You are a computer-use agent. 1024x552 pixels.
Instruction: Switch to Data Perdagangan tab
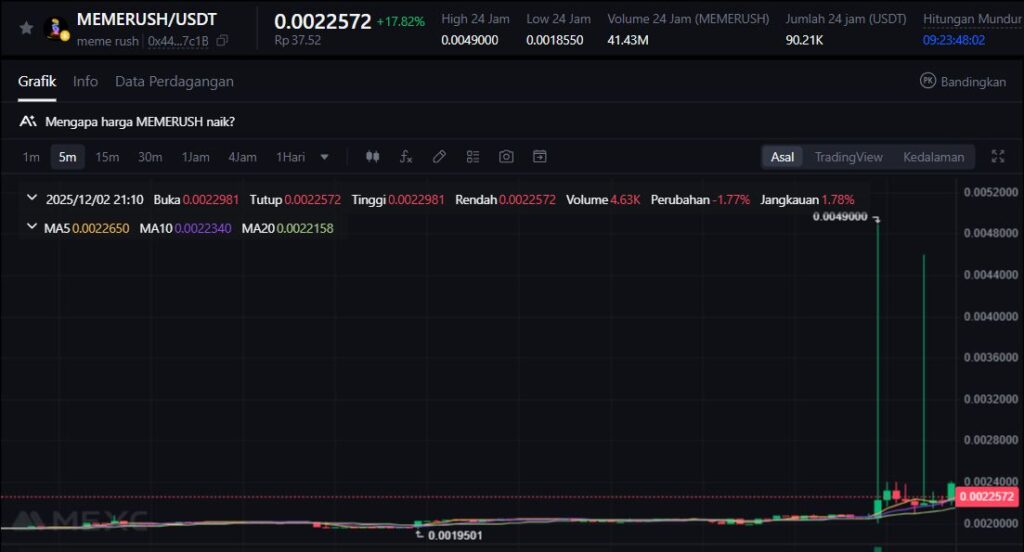tap(174, 81)
